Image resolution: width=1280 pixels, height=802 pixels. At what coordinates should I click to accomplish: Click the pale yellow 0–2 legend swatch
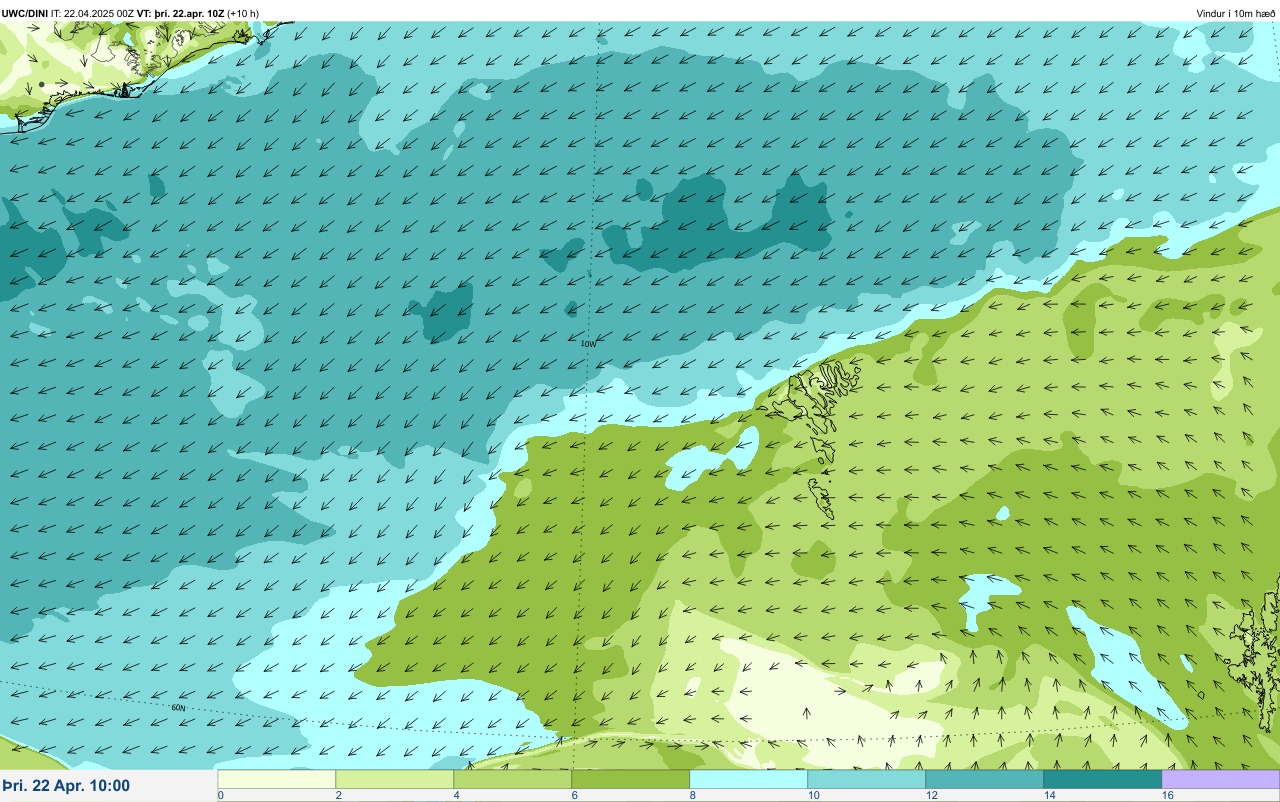(276, 778)
